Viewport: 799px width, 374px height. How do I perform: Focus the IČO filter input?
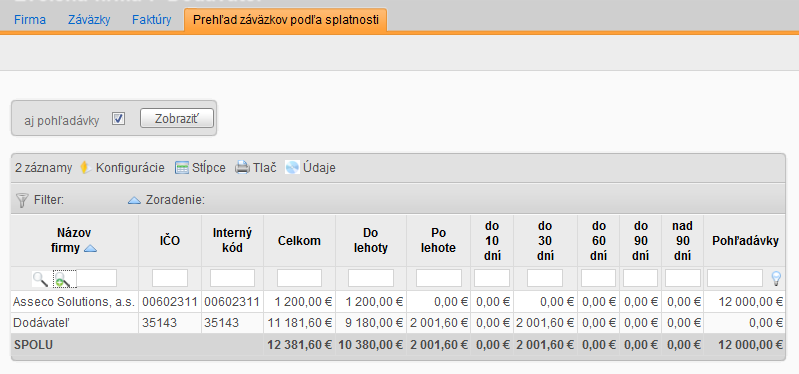click(x=170, y=278)
